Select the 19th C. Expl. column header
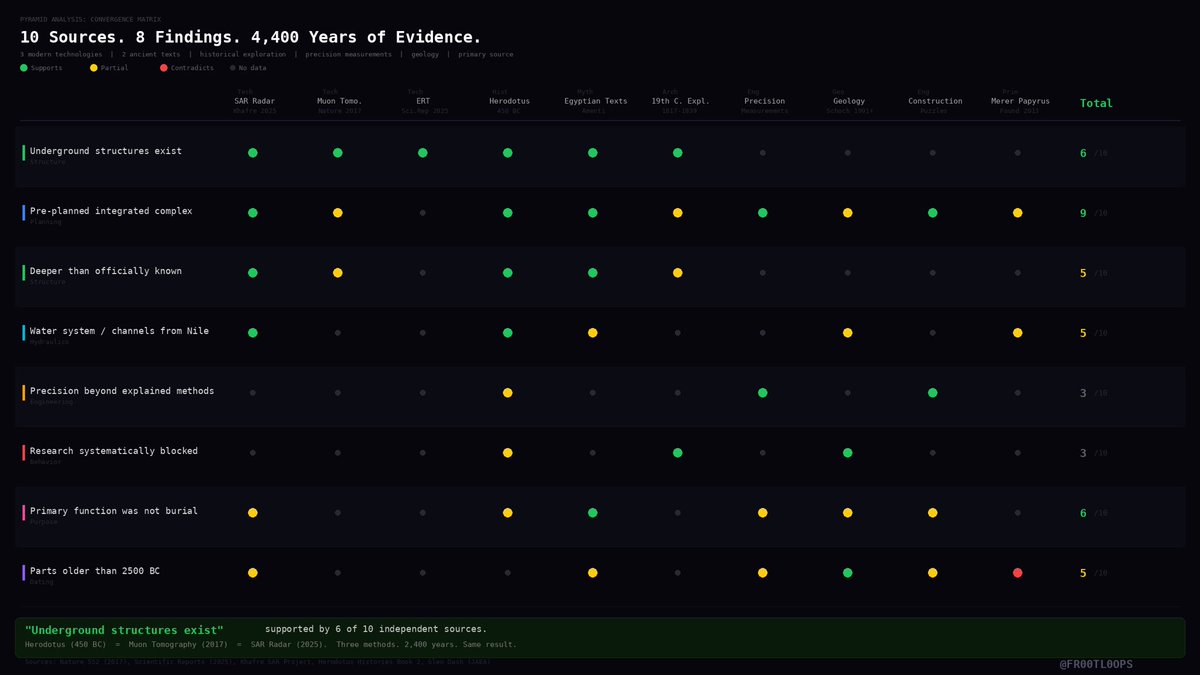 point(679,101)
